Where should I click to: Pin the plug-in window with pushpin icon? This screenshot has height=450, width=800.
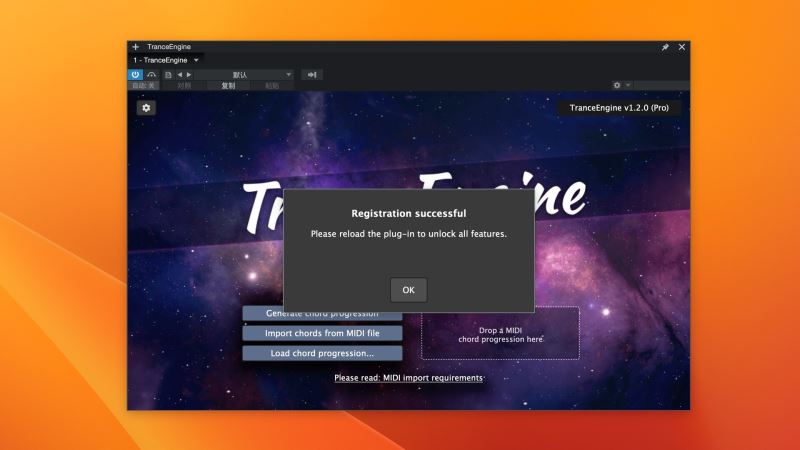point(665,47)
